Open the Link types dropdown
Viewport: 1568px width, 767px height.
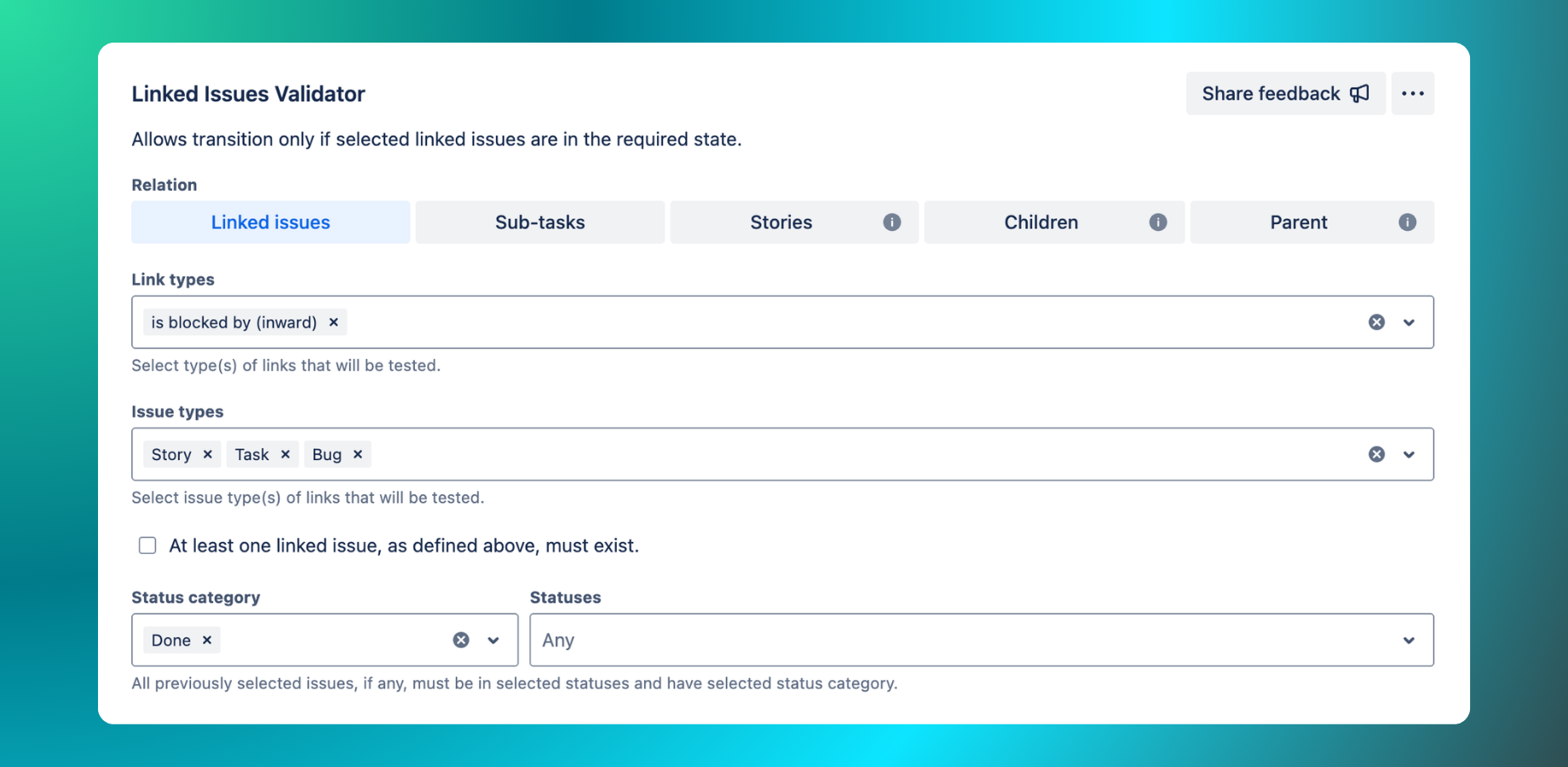(x=1409, y=322)
